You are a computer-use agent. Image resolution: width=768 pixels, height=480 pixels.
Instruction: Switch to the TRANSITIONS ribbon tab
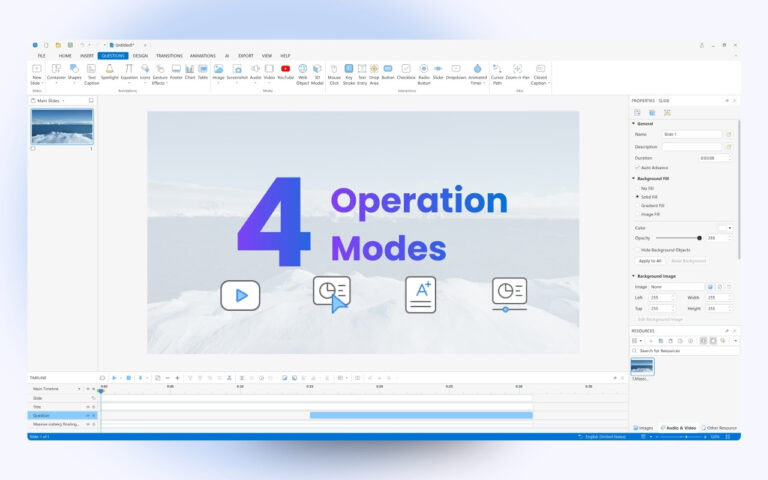(x=169, y=56)
